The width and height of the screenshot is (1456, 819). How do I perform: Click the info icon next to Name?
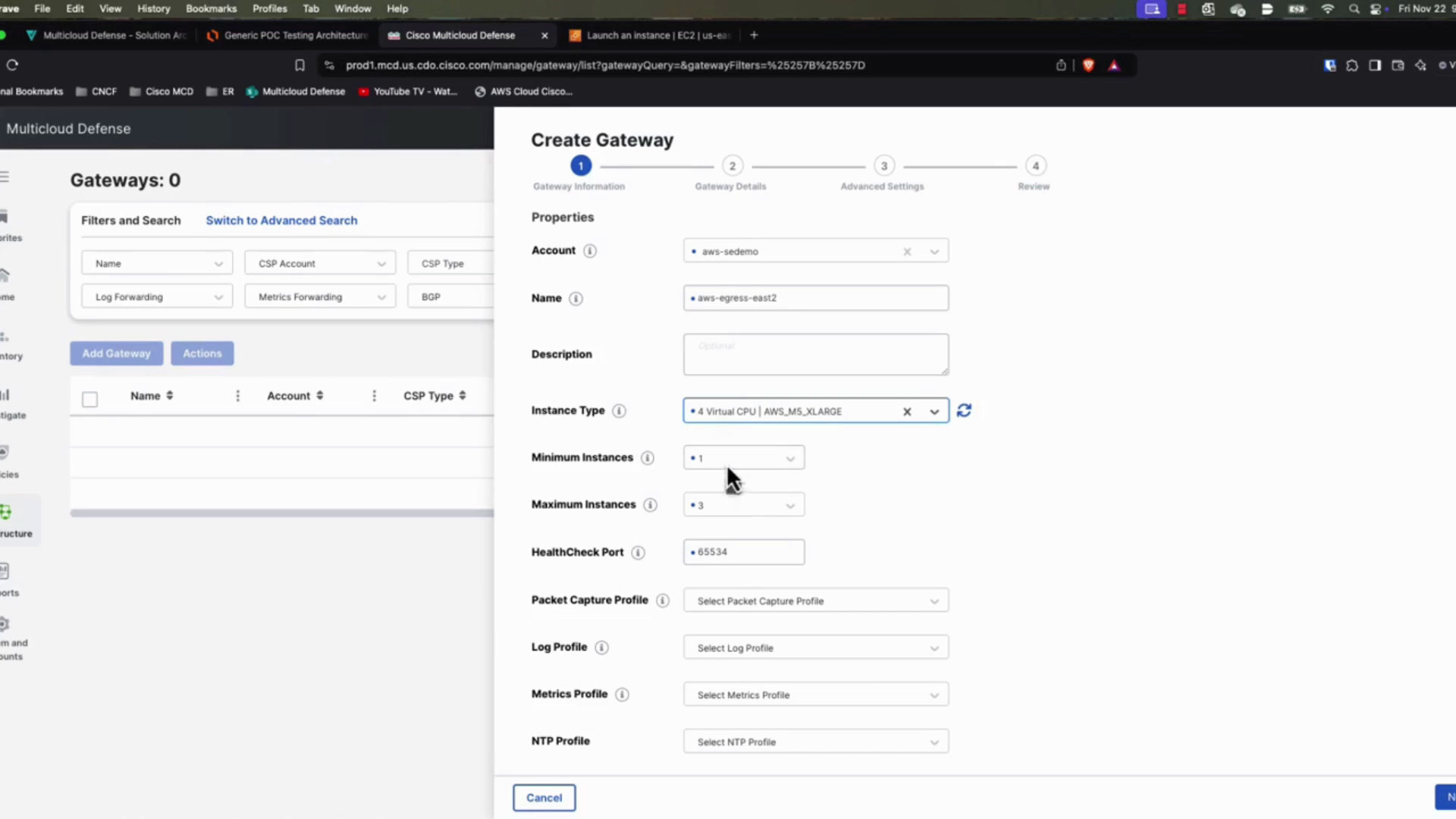click(576, 299)
